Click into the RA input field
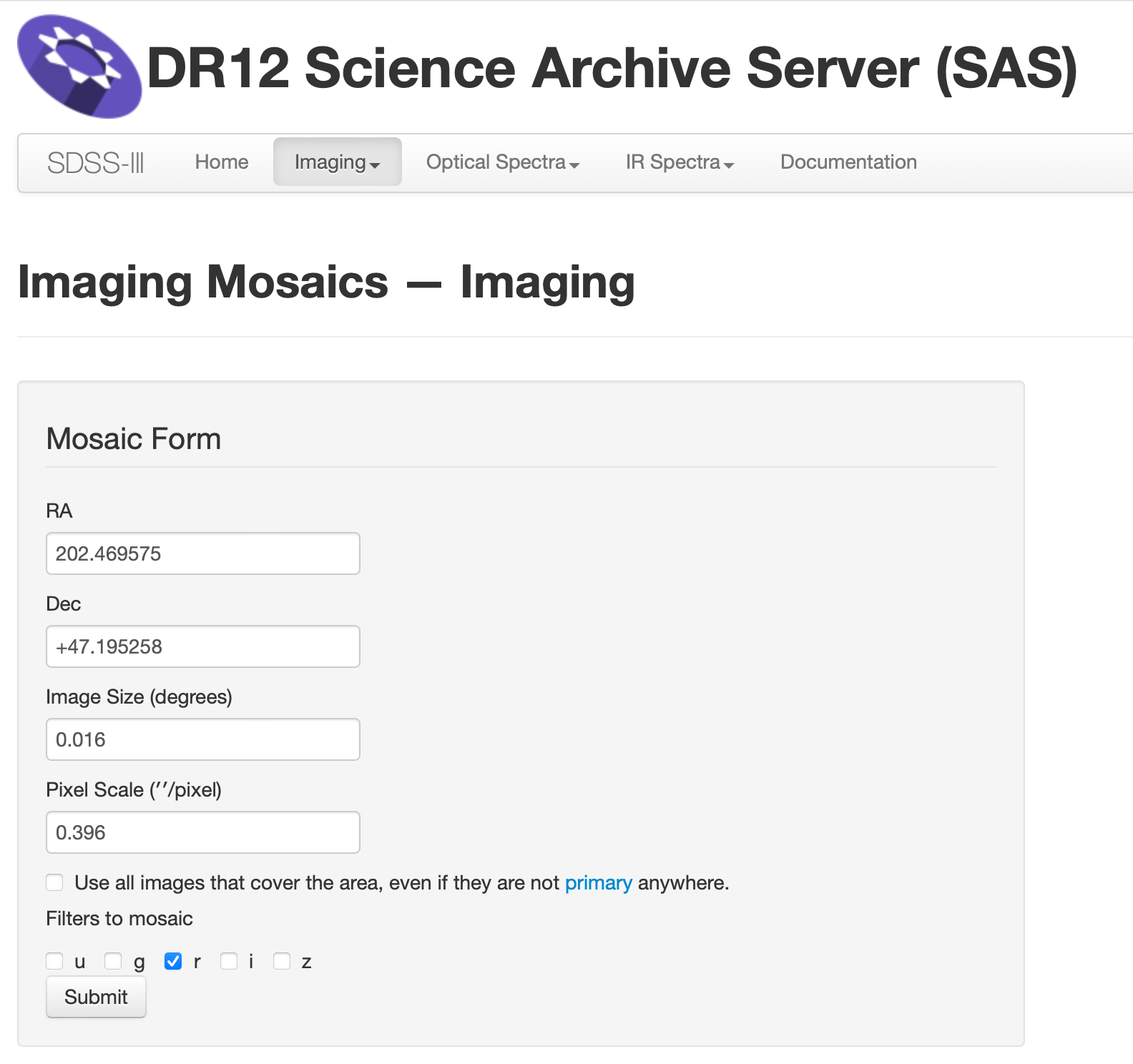The width and height of the screenshot is (1133, 1064). pos(203,553)
